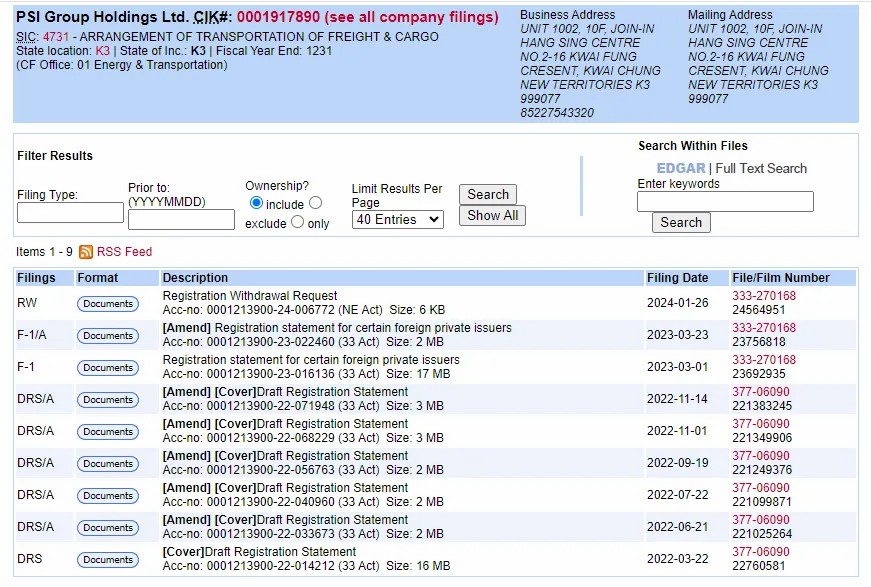The image size is (871, 587).
Task: Click film number 22760581
Action: (x=758, y=566)
